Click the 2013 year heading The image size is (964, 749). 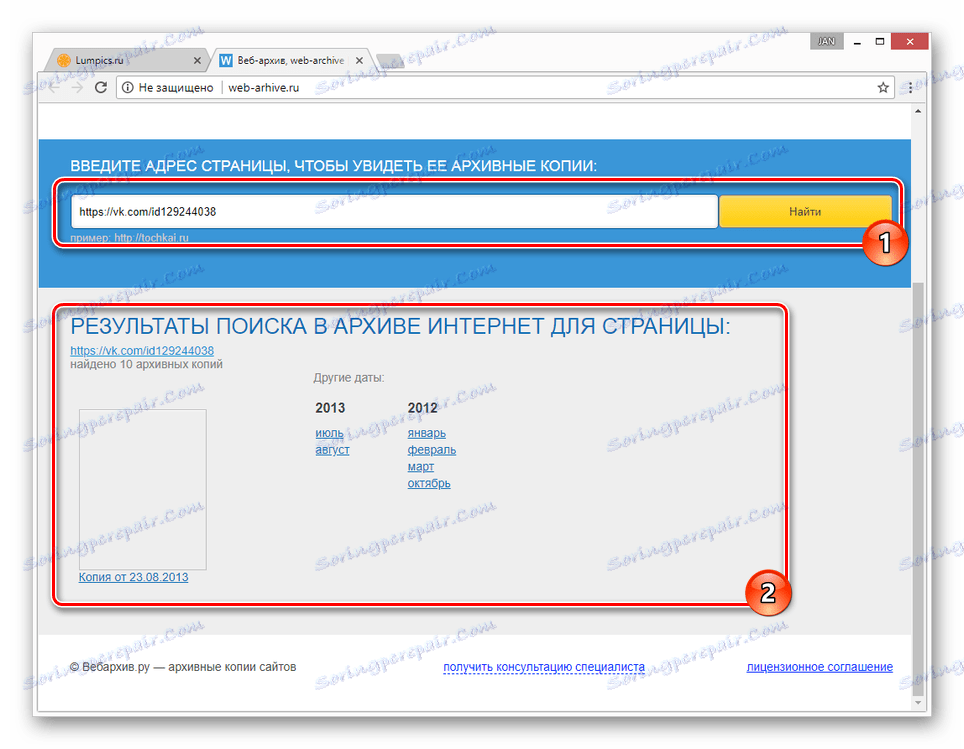(x=330, y=408)
